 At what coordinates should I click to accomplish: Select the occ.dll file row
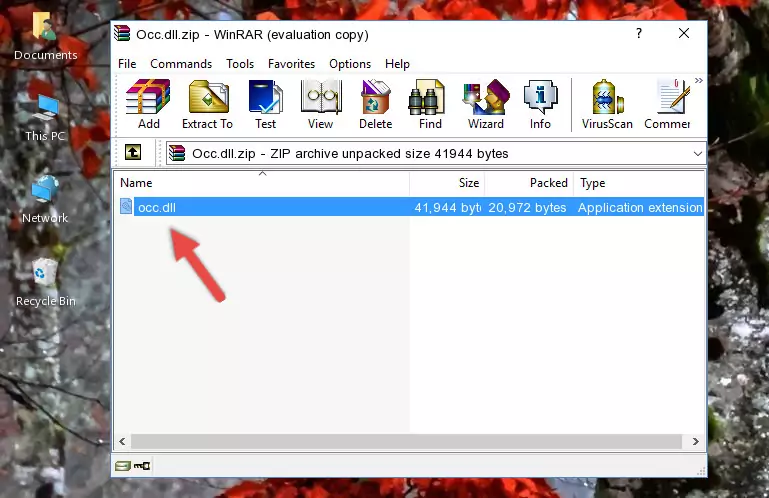click(411, 207)
